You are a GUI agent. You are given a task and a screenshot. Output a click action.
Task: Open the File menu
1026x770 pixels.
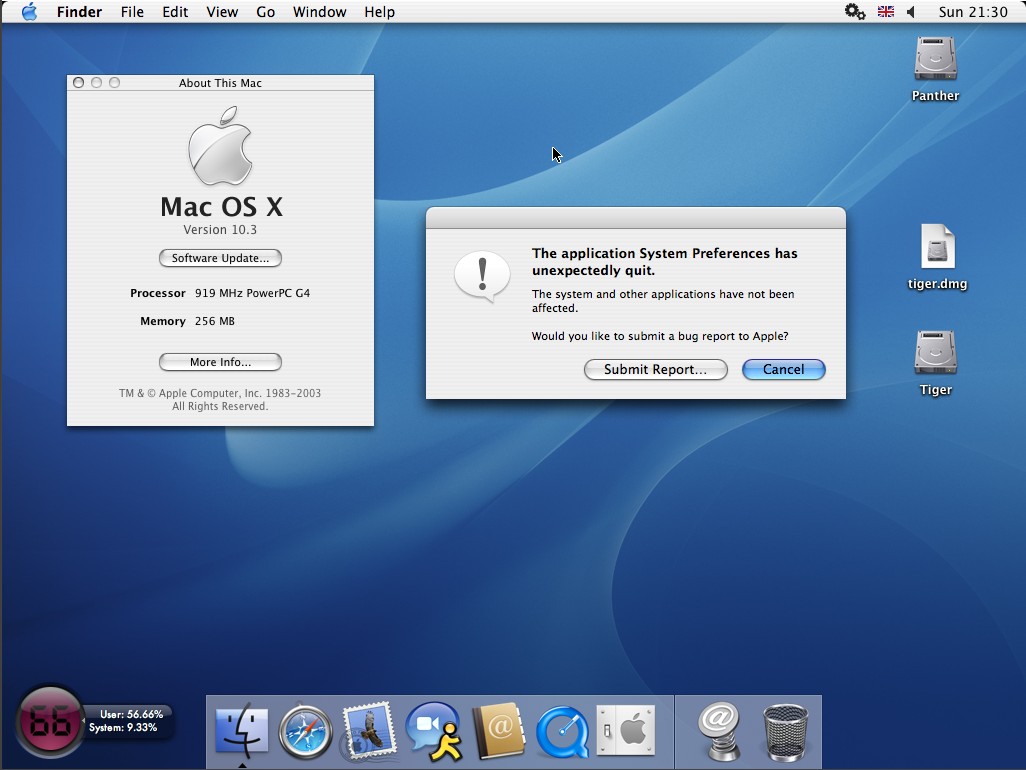132,12
